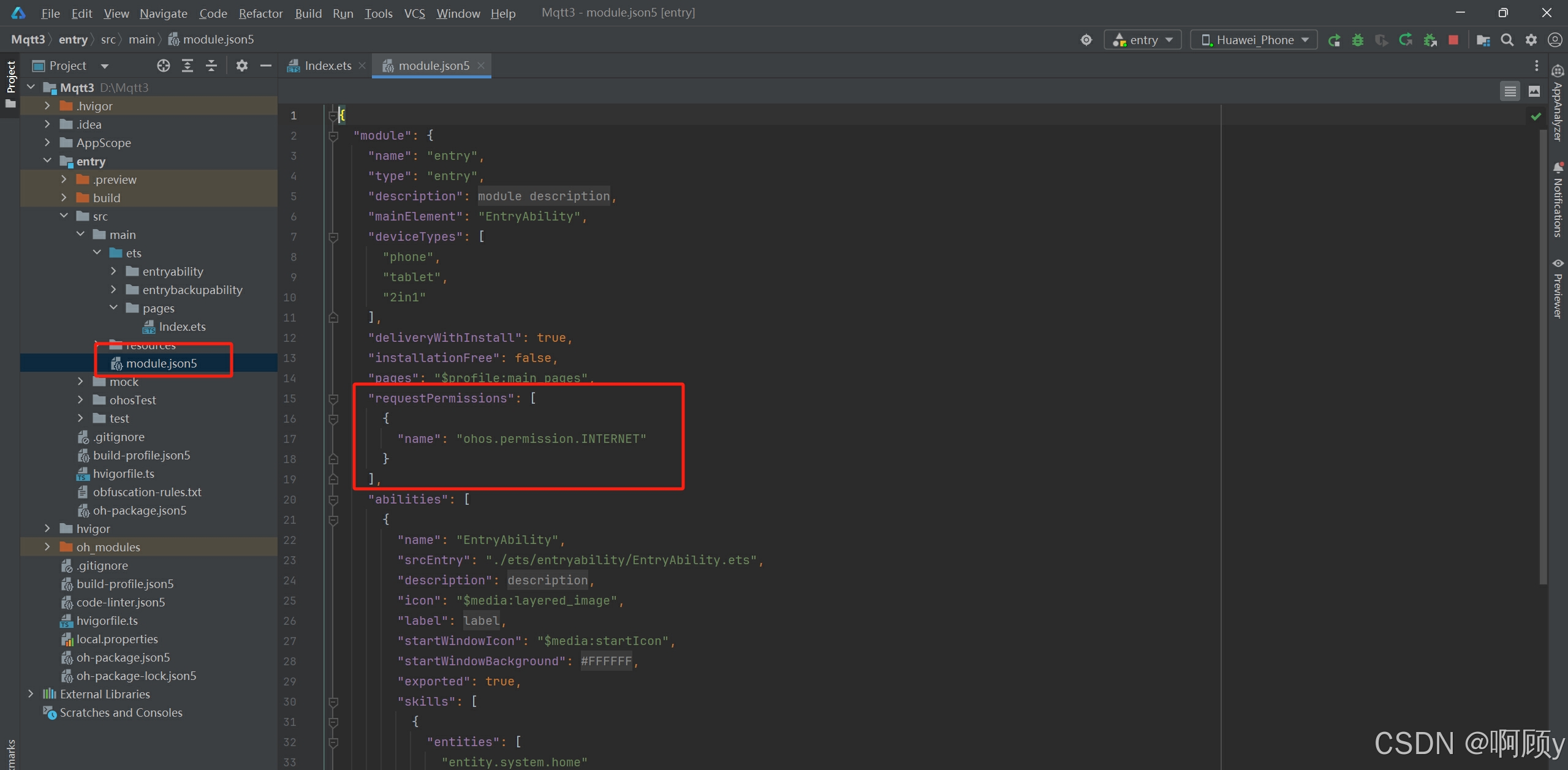Open Project panel gear options
Image resolution: width=1568 pixels, height=770 pixels.
click(242, 66)
